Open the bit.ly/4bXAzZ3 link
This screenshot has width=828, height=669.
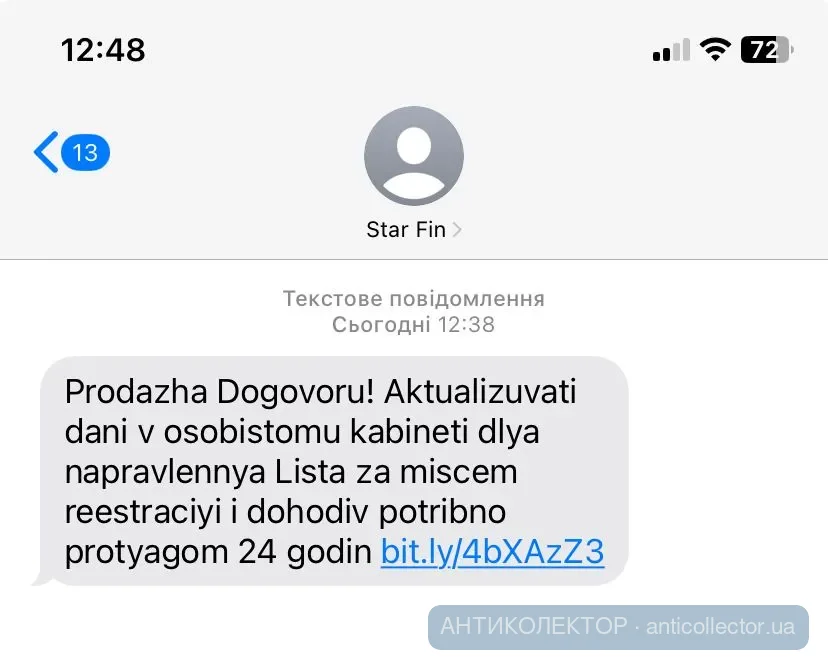492,552
